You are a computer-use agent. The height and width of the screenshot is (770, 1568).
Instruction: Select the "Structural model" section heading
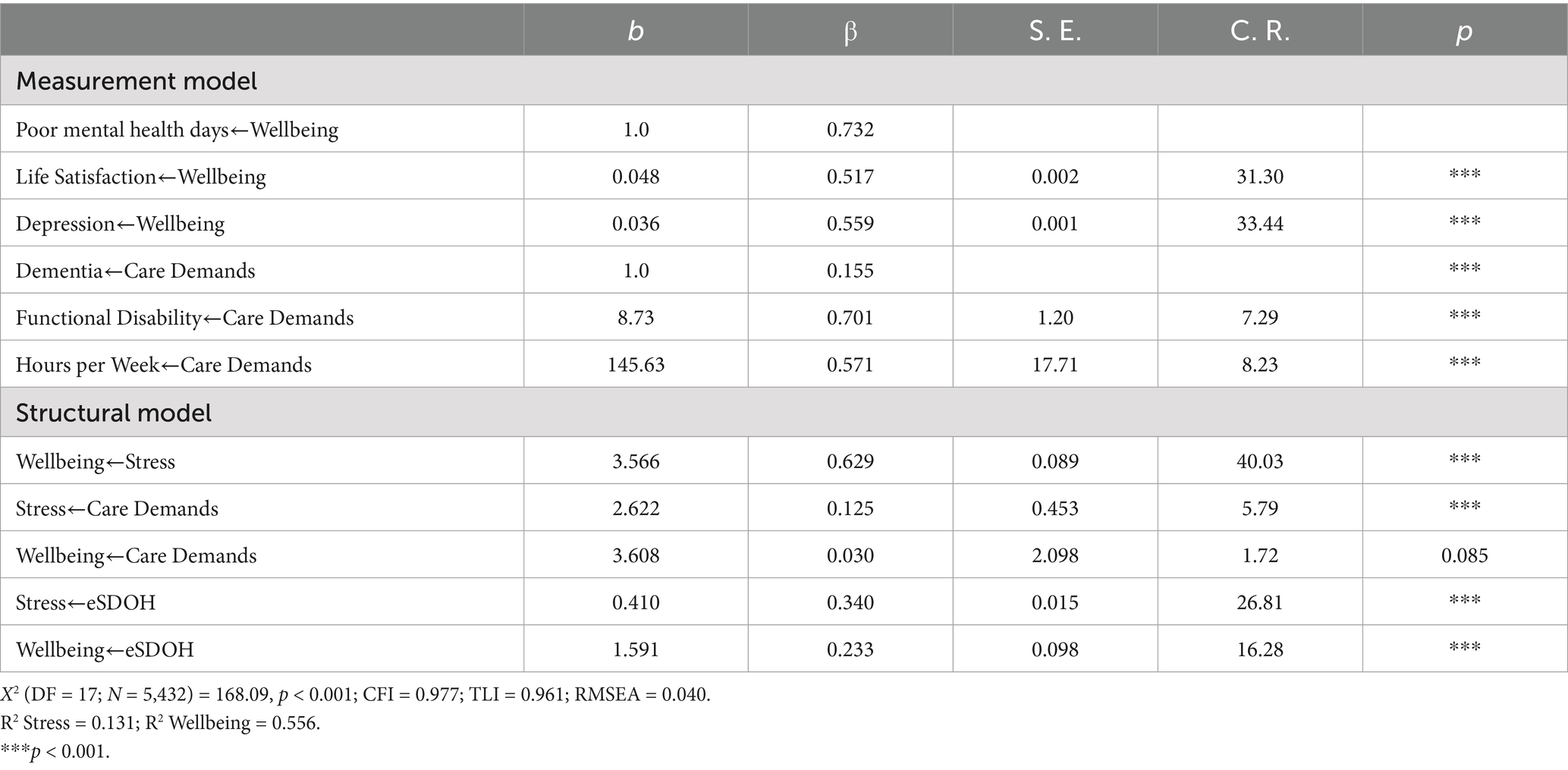point(114,413)
